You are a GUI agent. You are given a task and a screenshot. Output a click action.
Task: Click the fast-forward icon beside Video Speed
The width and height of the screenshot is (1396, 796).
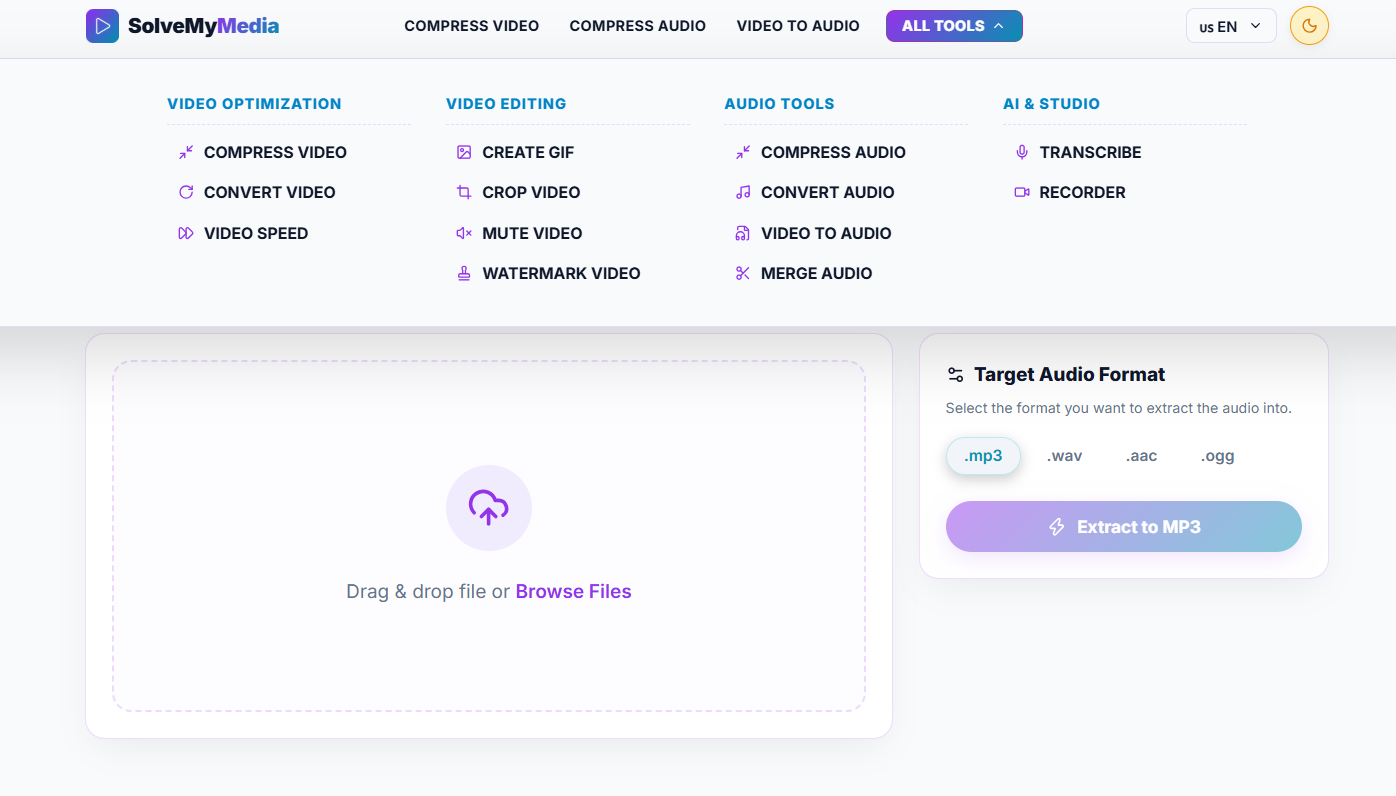click(x=186, y=233)
